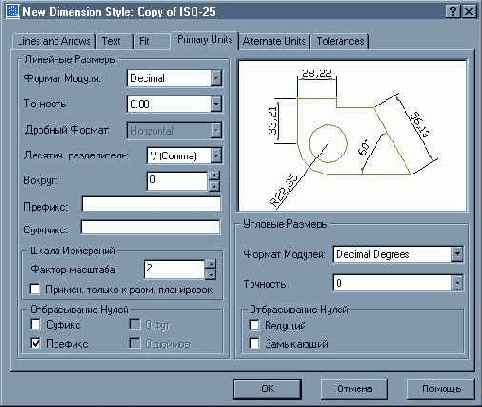Select the Primary Units tab
The image size is (482, 407).
[204, 40]
